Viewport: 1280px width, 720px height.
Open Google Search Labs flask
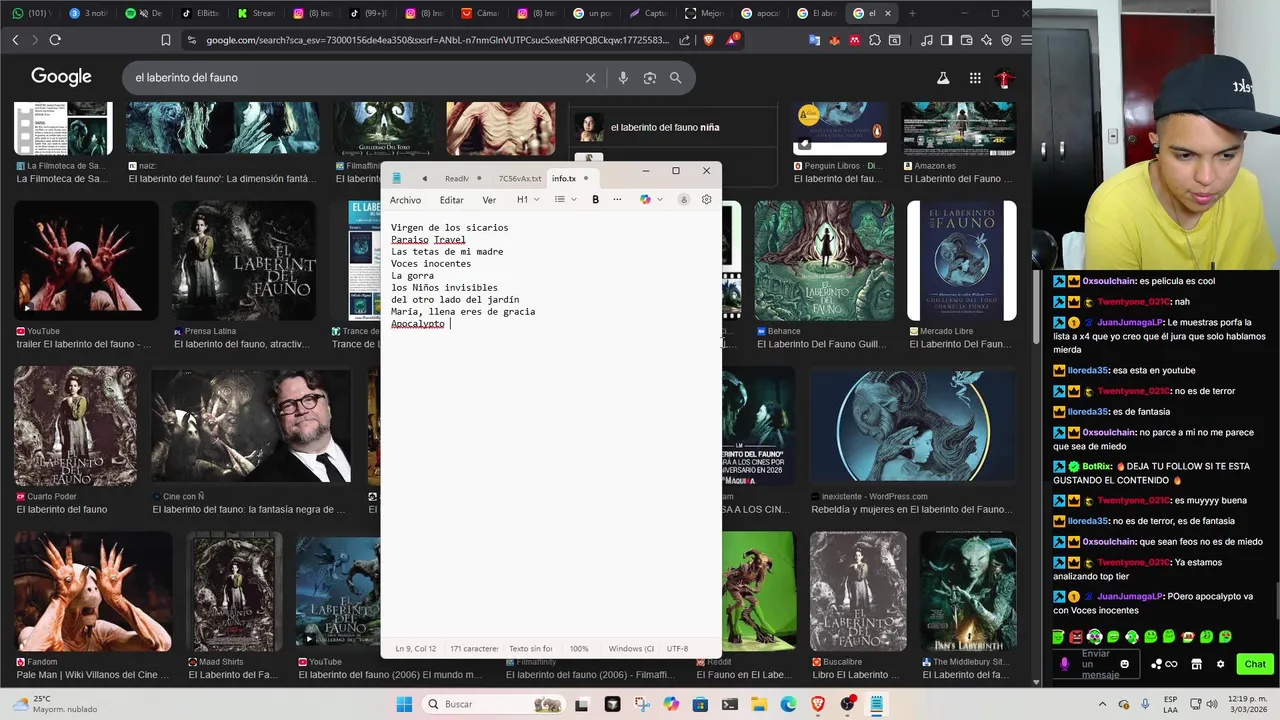942,78
